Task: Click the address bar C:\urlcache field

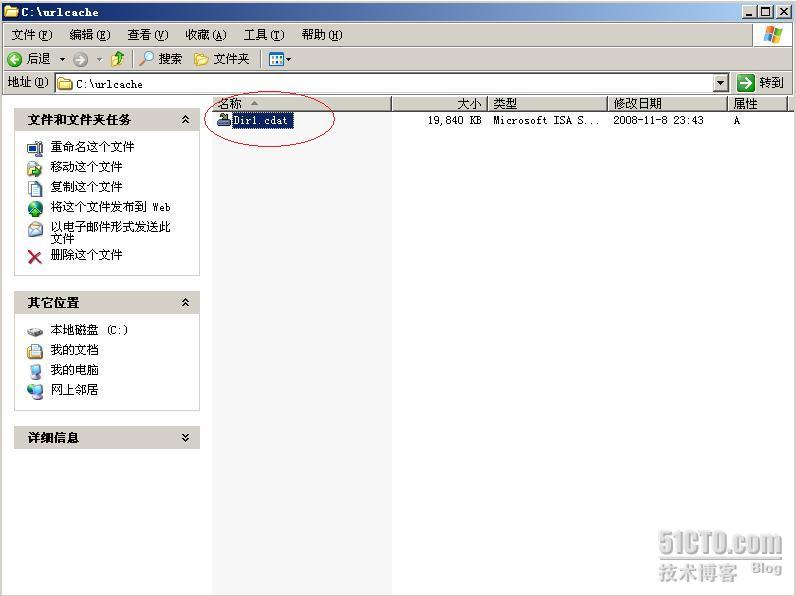Action: [x=384, y=84]
